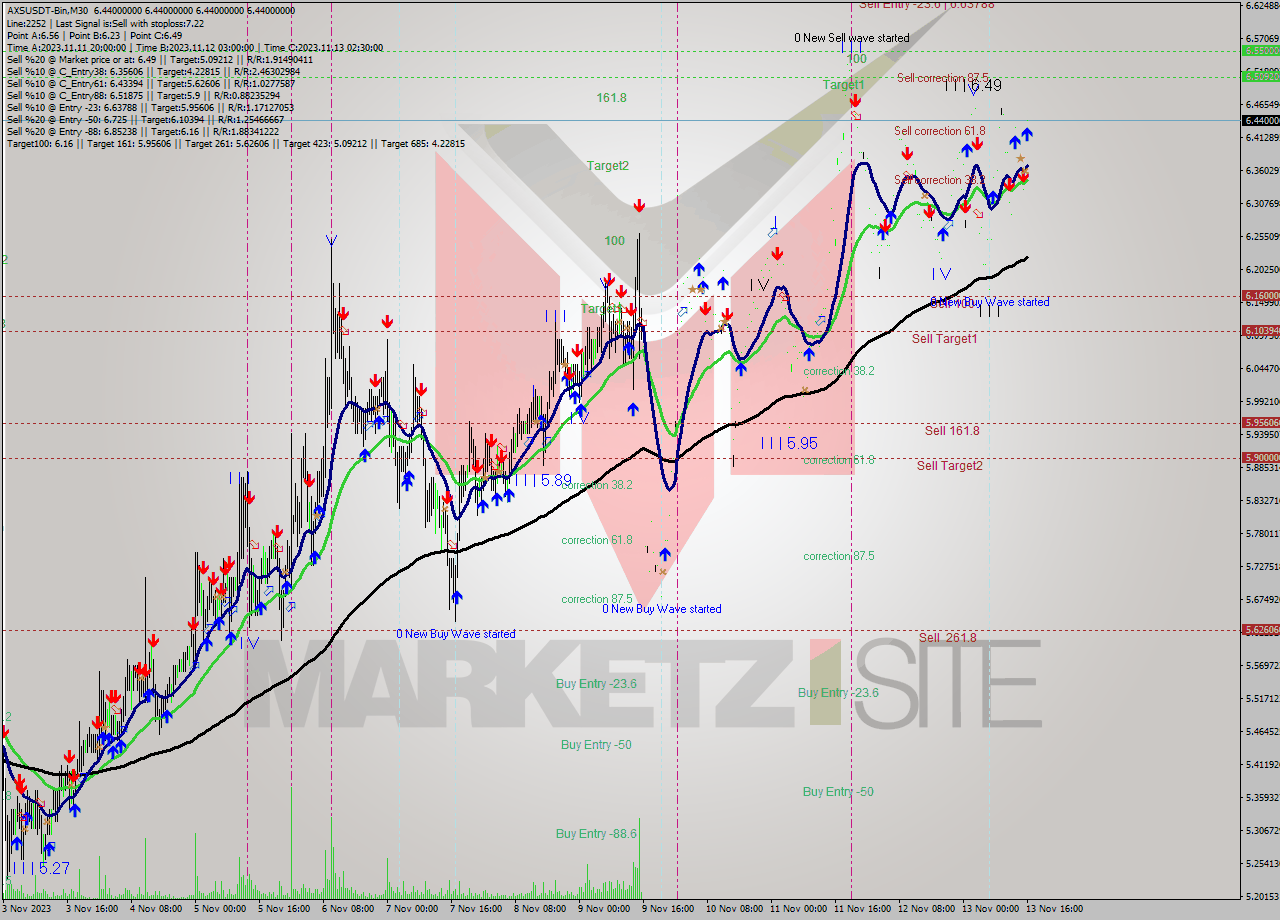The image size is (1280, 920).
Task: Click the 6.44000 current price tag
Action: [x=1260, y=120]
